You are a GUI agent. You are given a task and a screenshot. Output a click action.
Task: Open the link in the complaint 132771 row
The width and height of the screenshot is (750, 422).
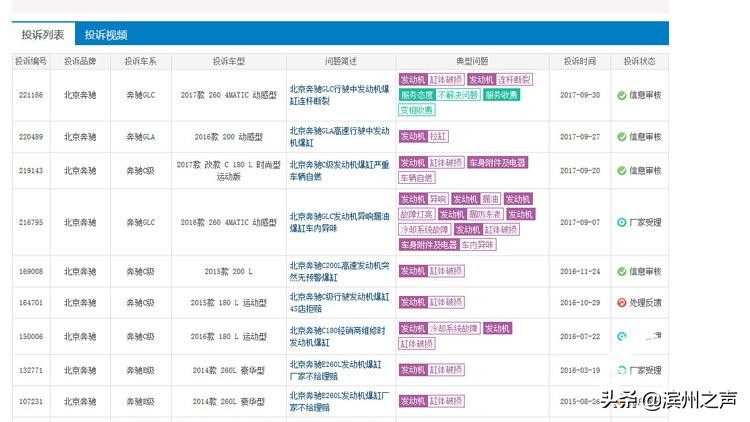(x=335, y=370)
